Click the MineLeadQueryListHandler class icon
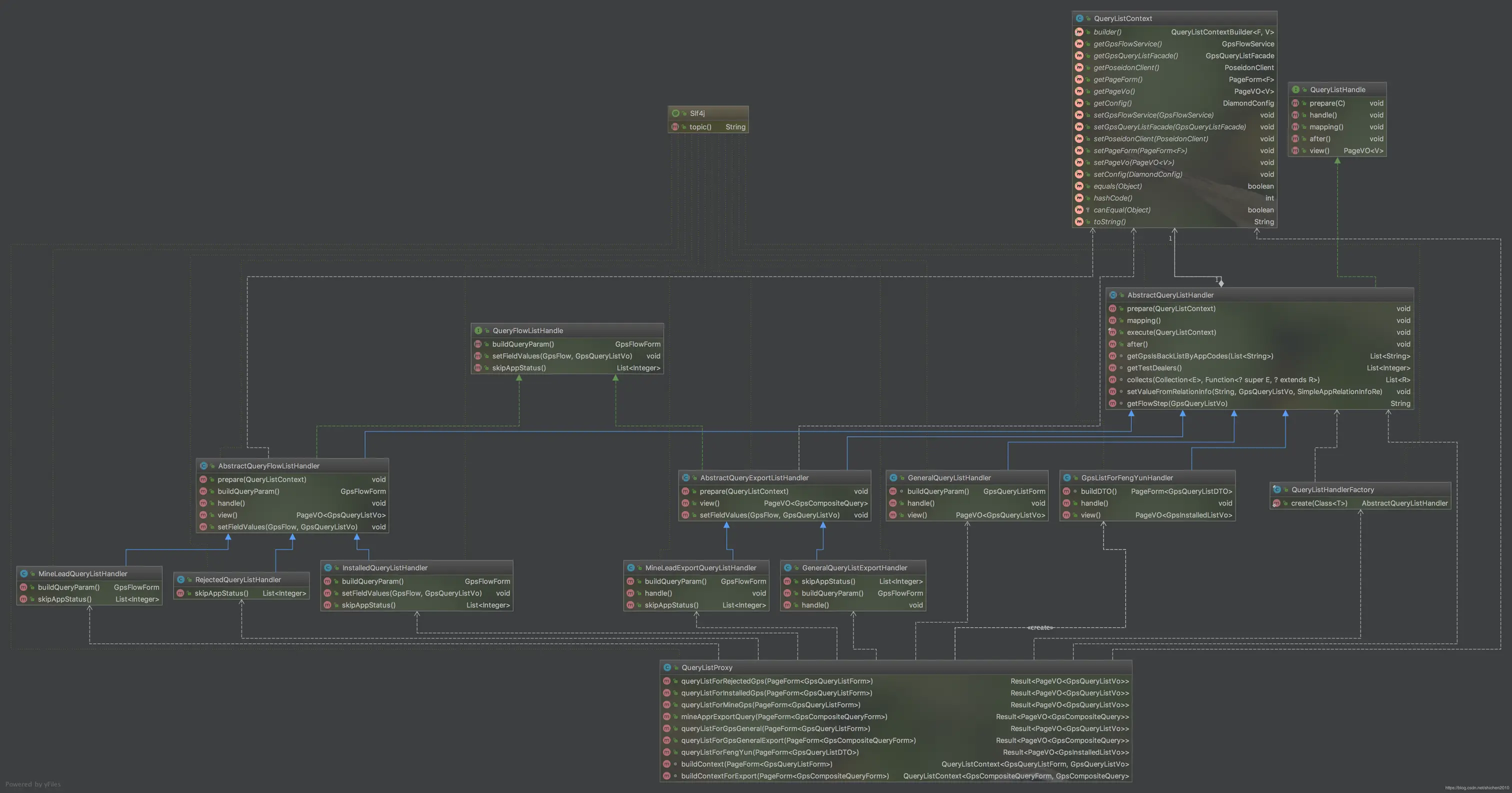Image resolution: width=1512 pixels, height=793 pixels. click(23, 574)
